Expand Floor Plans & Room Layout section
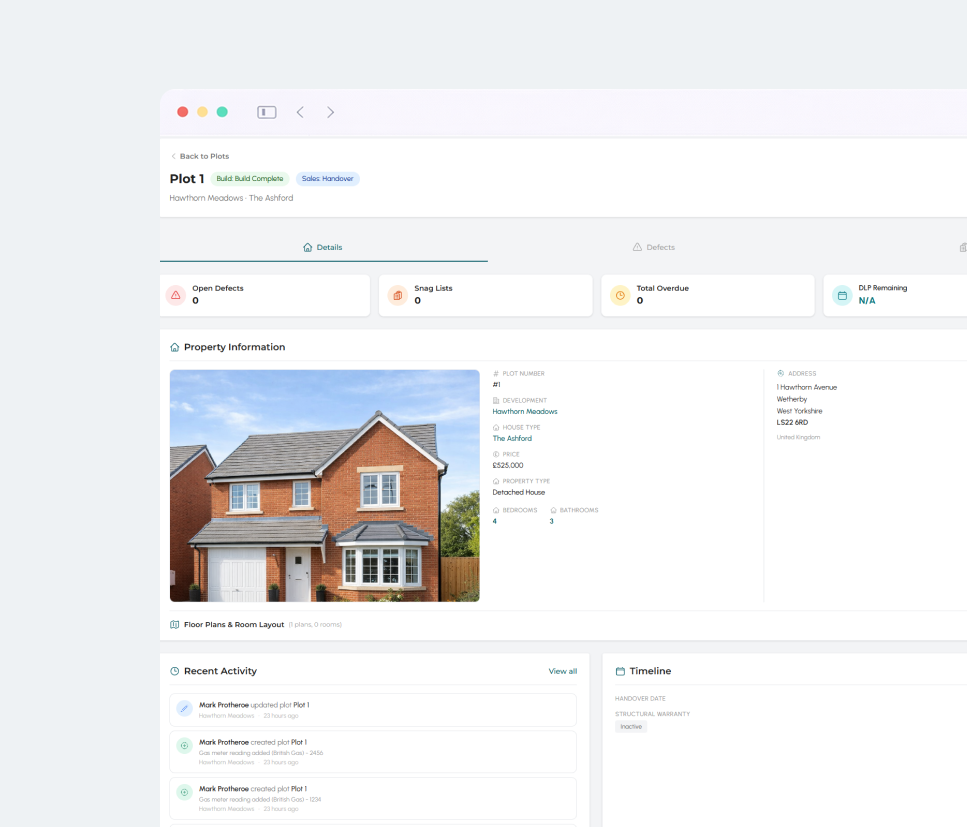Image resolution: width=967 pixels, height=827 pixels. click(x=234, y=625)
